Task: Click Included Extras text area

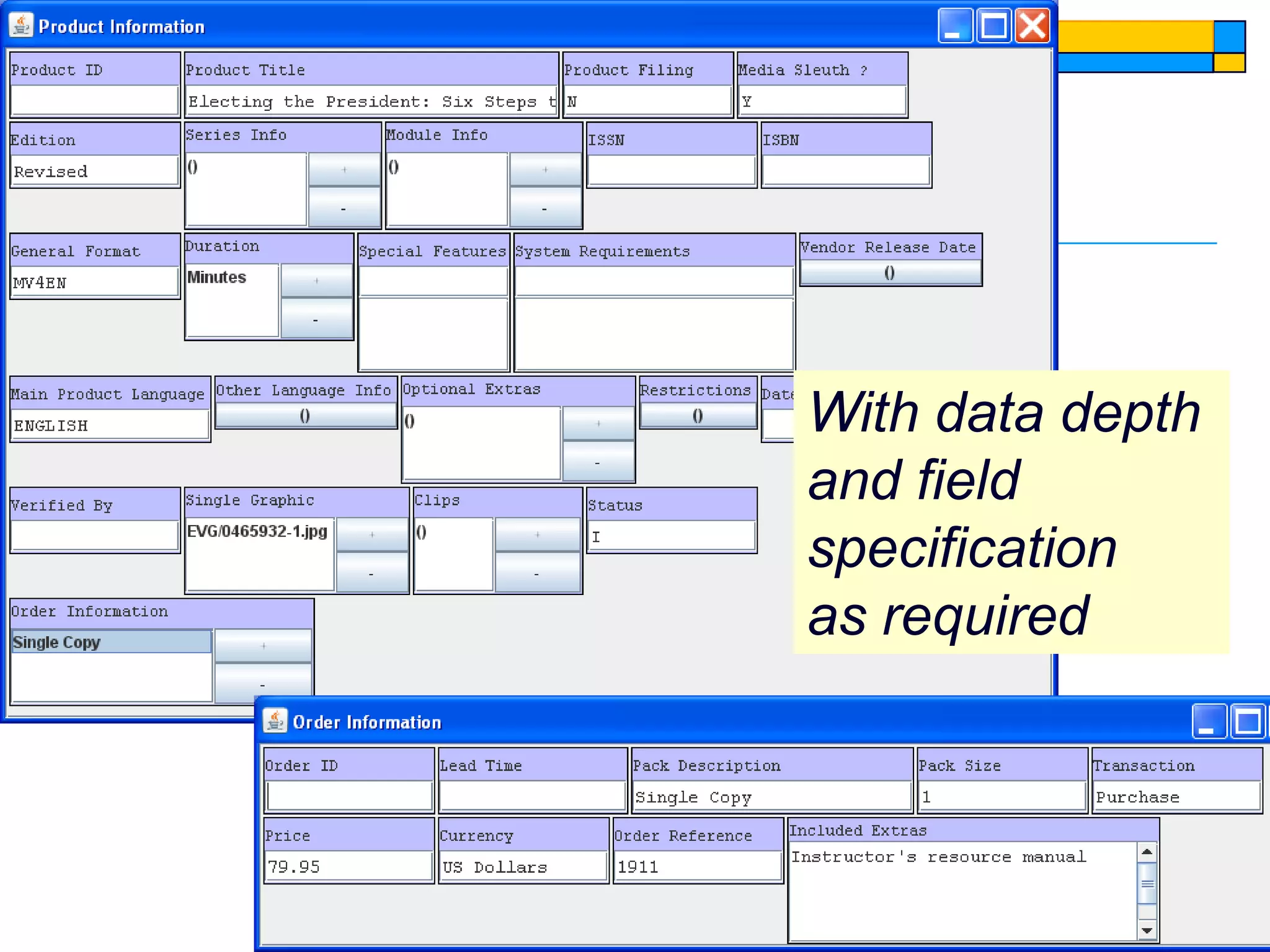Action: pyautogui.click(x=964, y=891)
